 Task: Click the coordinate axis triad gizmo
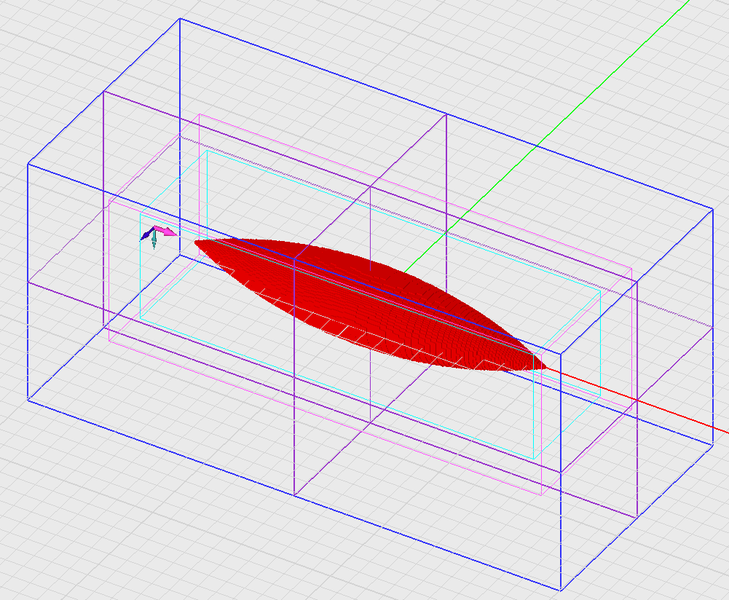pos(158,237)
